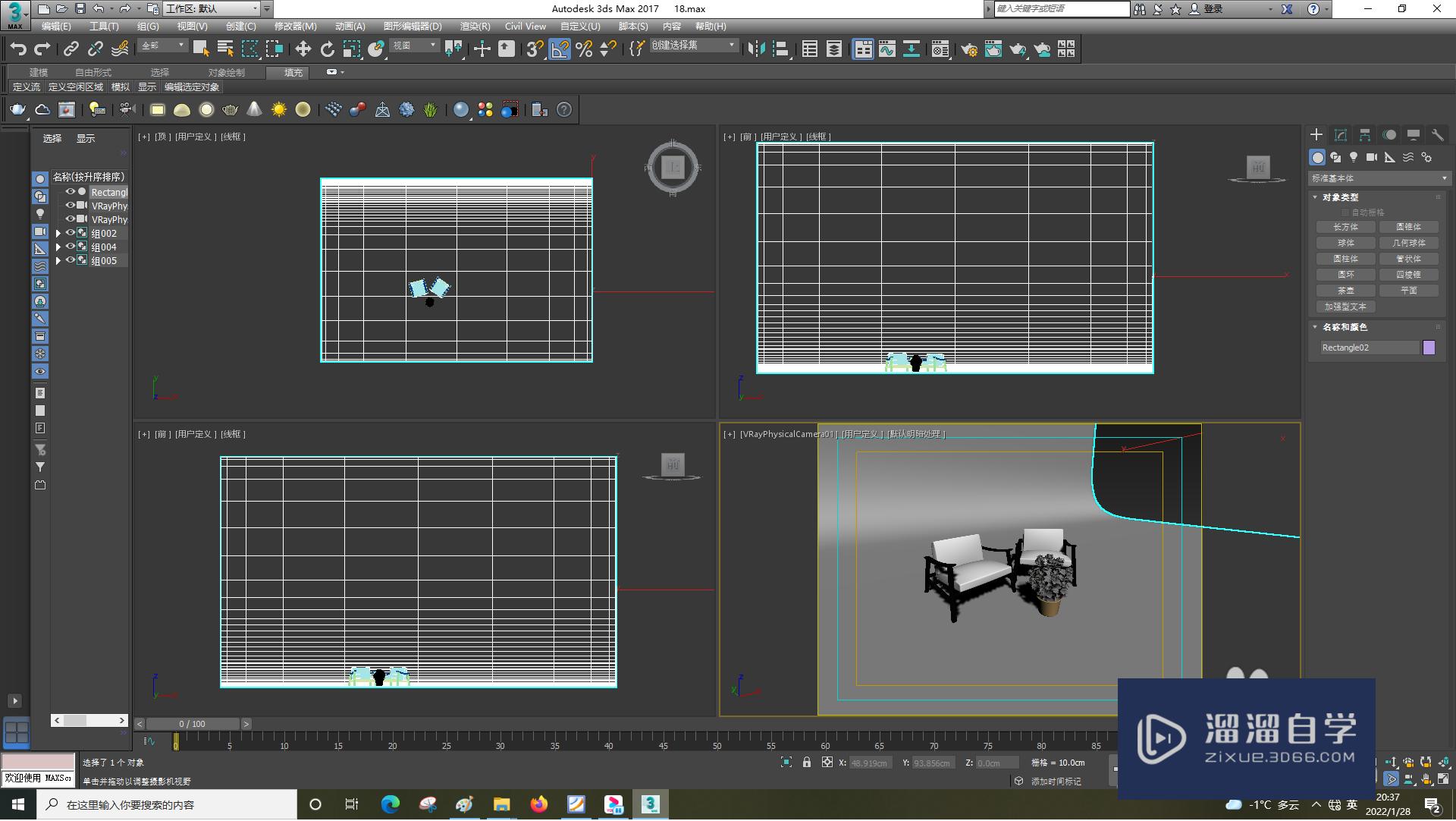Activate the Select and Move tool
1456x821 pixels.
pyautogui.click(x=303, y=49)
